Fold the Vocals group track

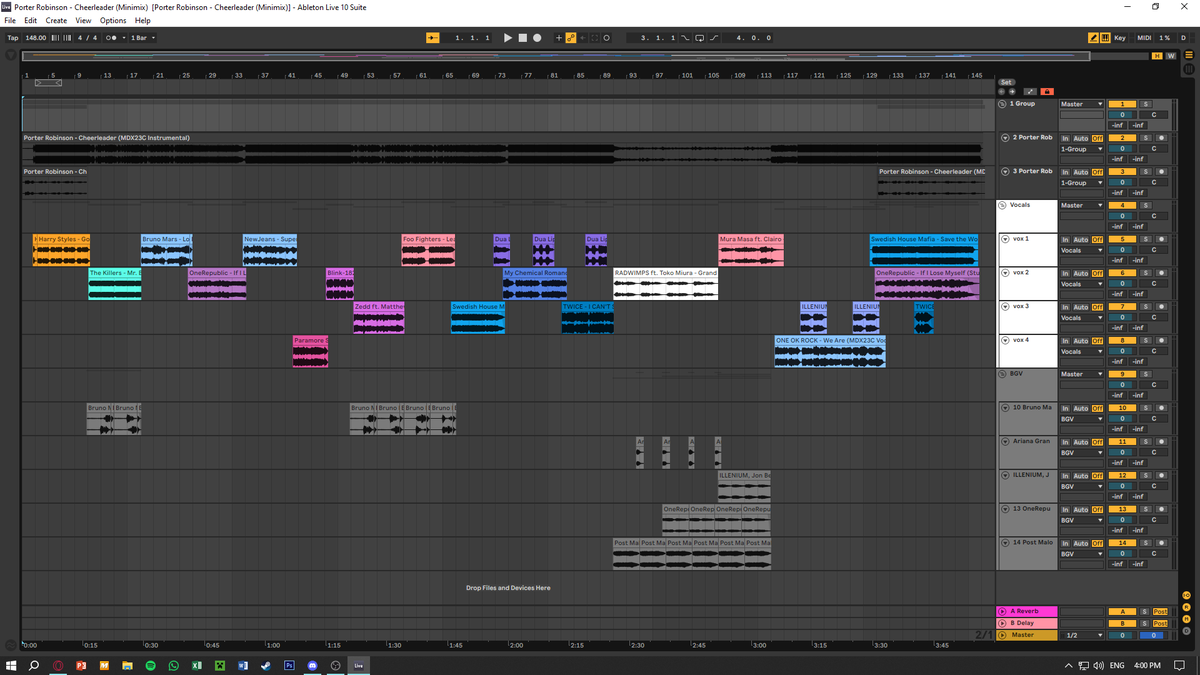tap(1004, 205)
